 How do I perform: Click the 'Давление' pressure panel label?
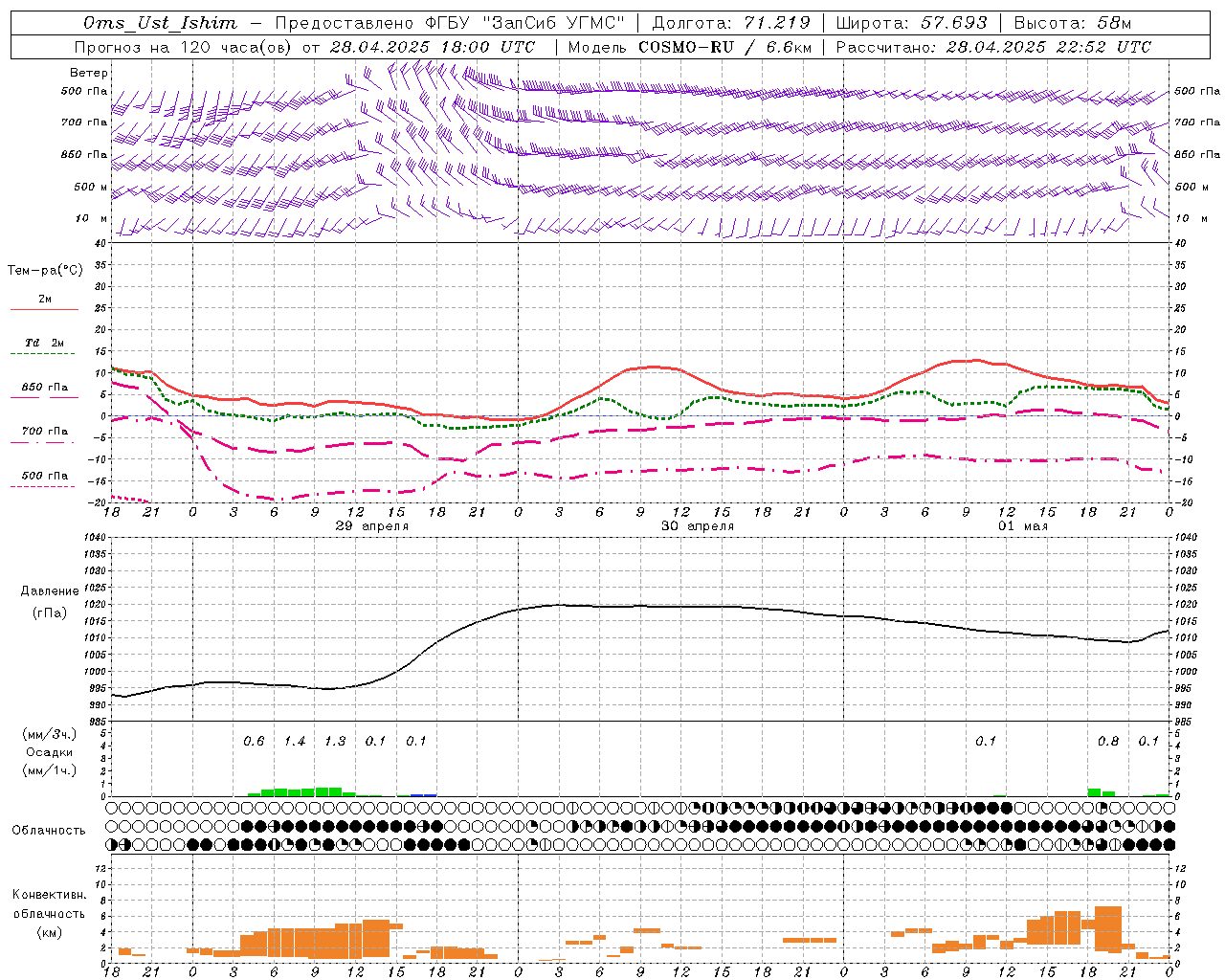(x=50, y=591)
